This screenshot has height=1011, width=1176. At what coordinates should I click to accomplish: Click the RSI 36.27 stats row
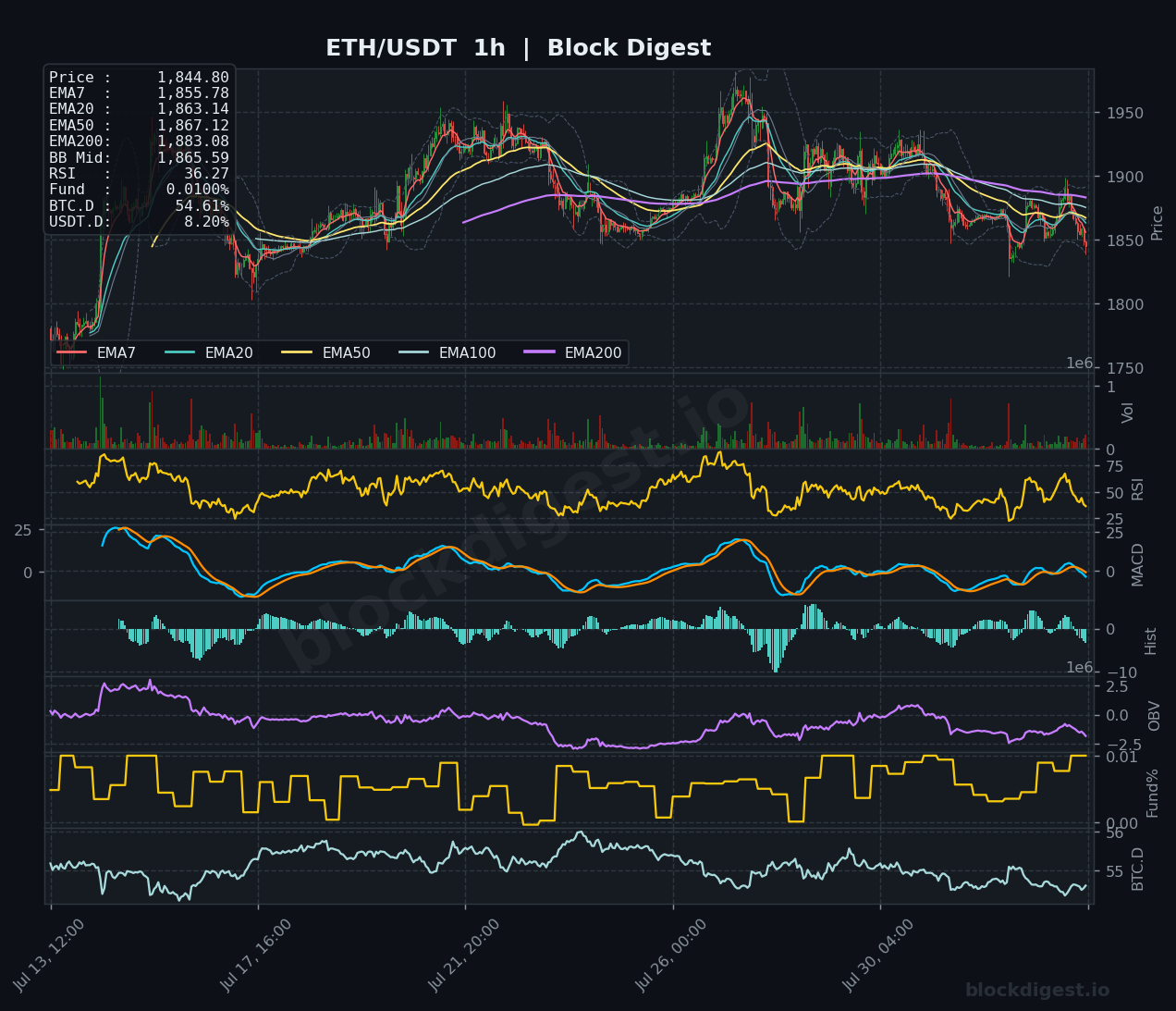click(x=139, y=174)
